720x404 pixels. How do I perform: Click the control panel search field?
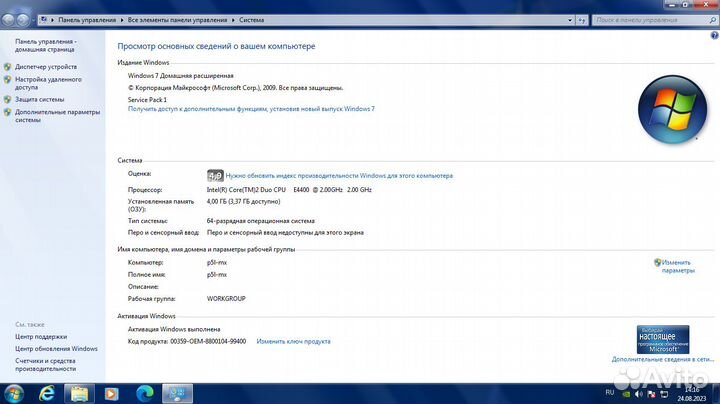(x=651, y=20)
